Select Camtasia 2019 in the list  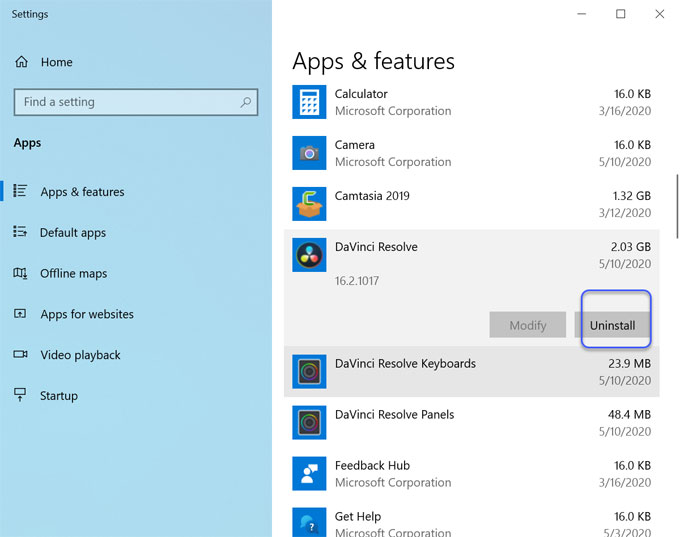(x=372, y=196)
